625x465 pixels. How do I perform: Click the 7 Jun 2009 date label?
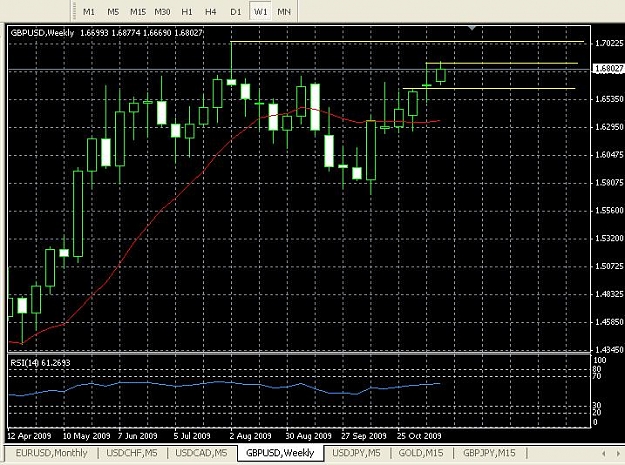[138, 436]
